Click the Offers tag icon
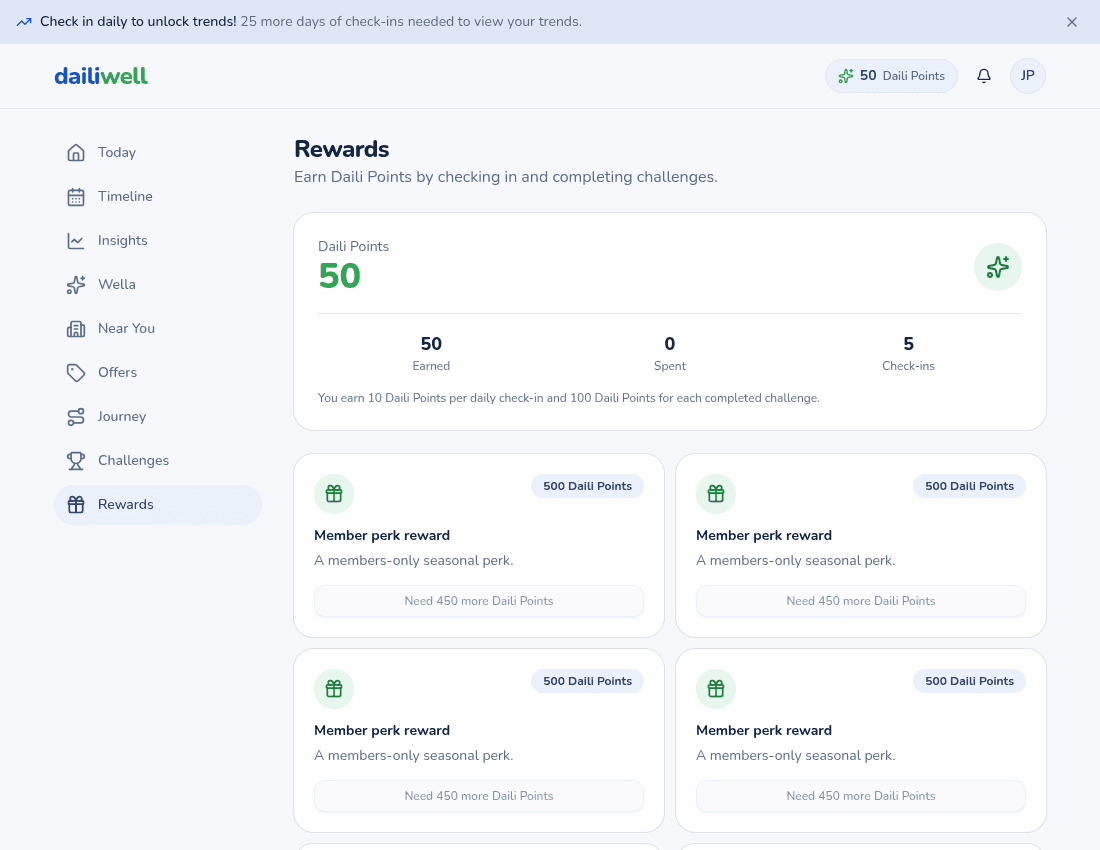This screenshot has height=850, width=1100. point(76,372)
